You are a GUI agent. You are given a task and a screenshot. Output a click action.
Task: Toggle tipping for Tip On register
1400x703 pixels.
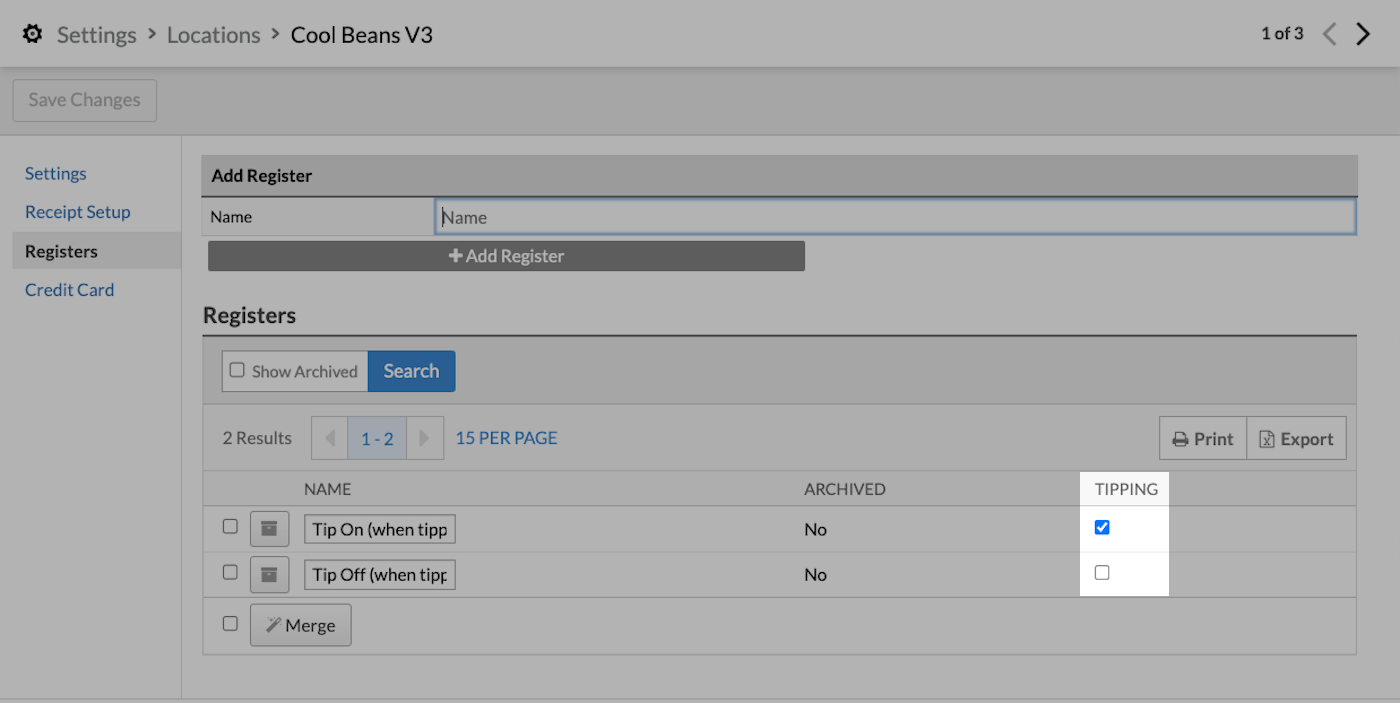coord(1102,527)
